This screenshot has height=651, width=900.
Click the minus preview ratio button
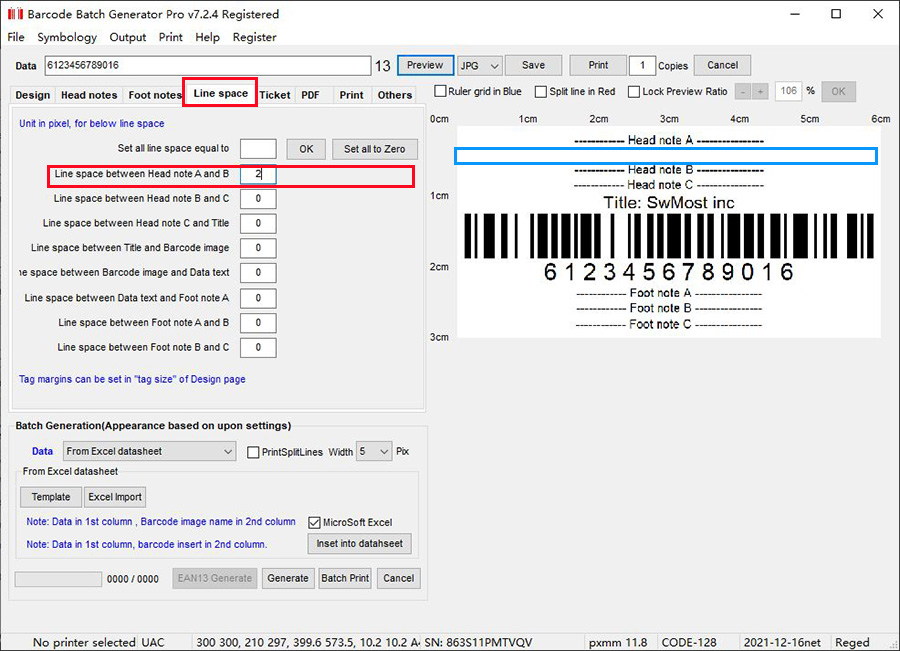tap(743, 91)
